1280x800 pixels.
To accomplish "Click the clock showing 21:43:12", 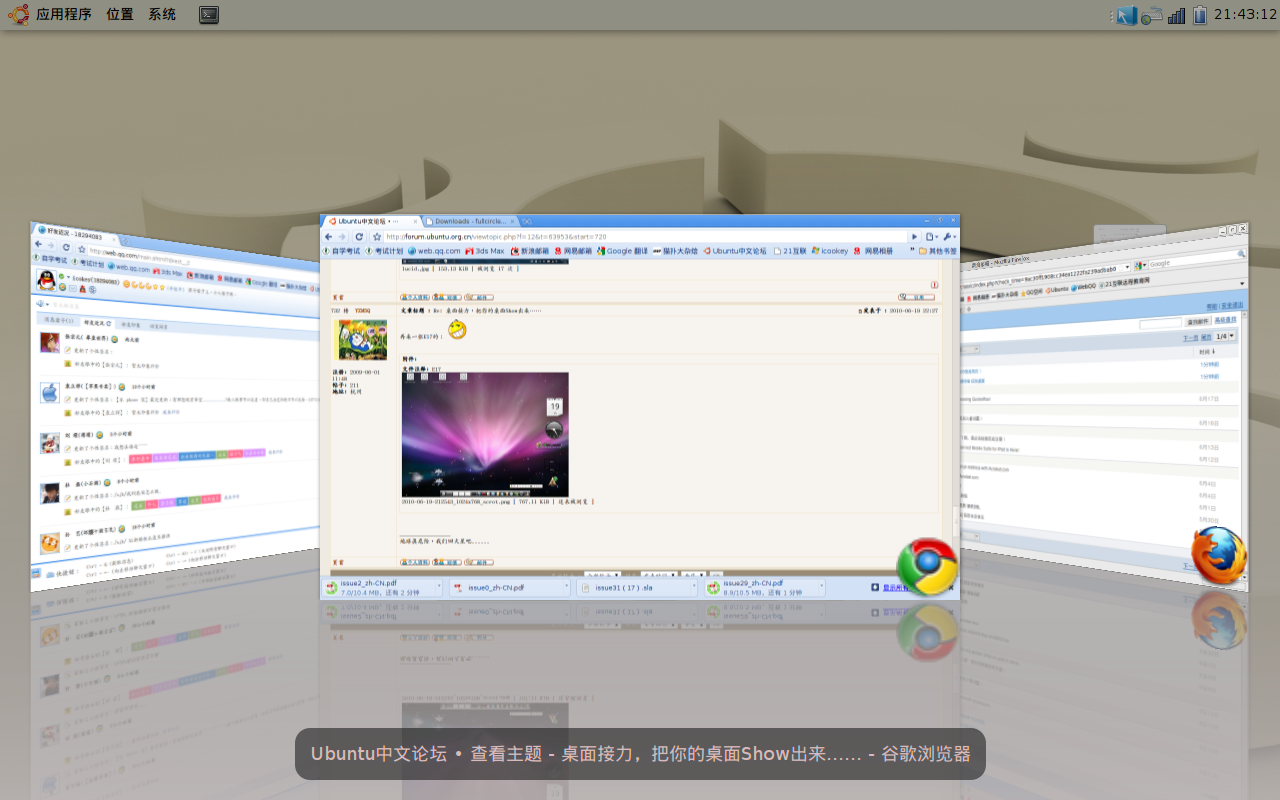I will pos(1245,14).
